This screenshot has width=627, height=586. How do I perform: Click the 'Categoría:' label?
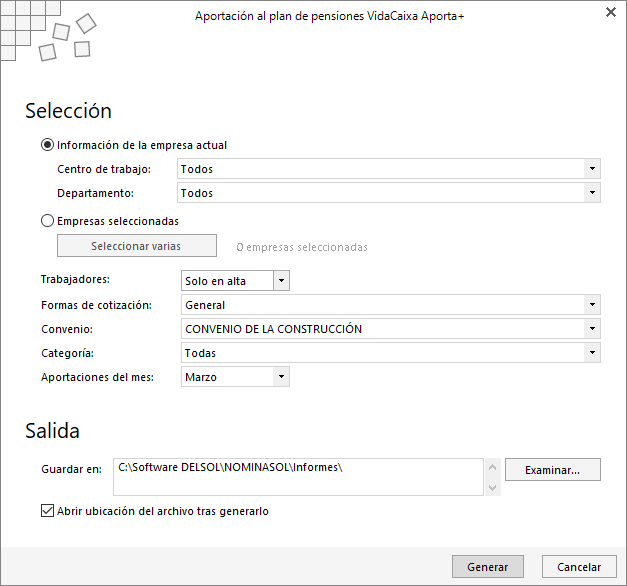tap(67, 353)
